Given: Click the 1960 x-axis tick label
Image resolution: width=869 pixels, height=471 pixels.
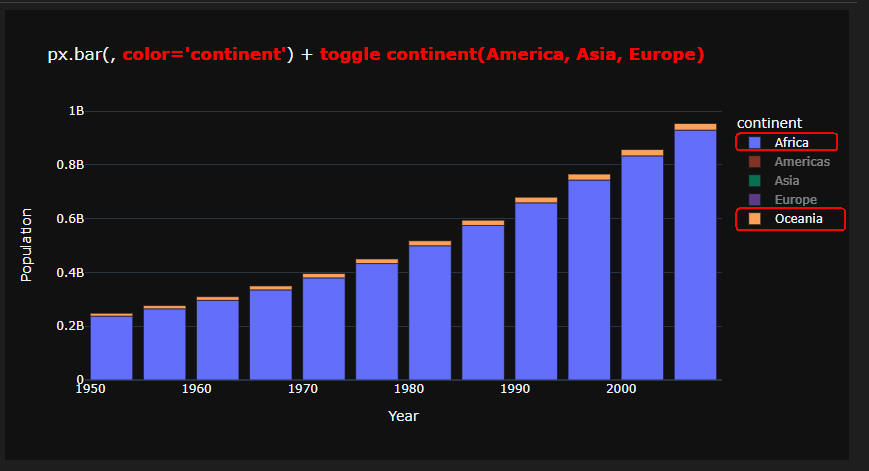Looking at the screenshot, I should 197,389.
